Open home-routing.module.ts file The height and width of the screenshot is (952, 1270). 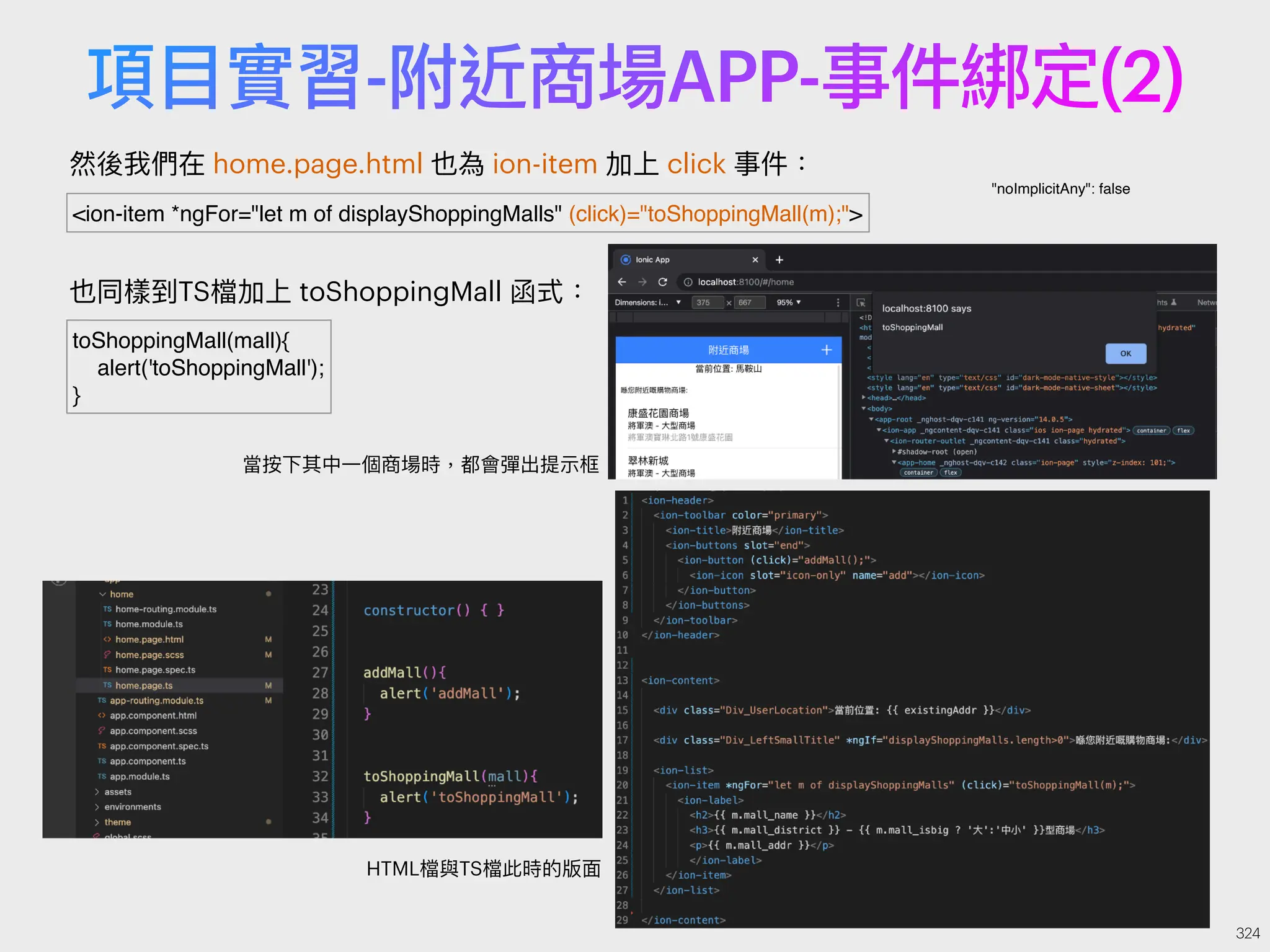coord(166,609)
